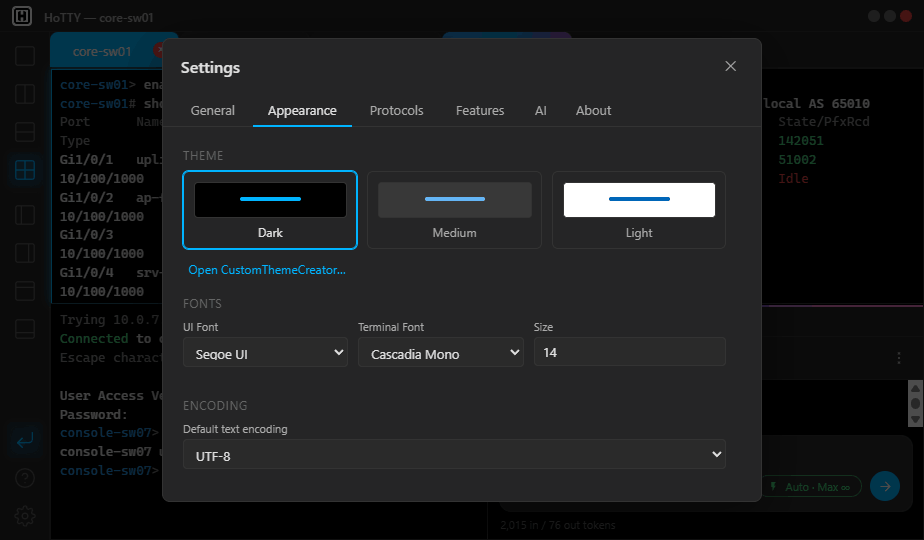Pick the layout icon with left side panel

coord(25,215)
